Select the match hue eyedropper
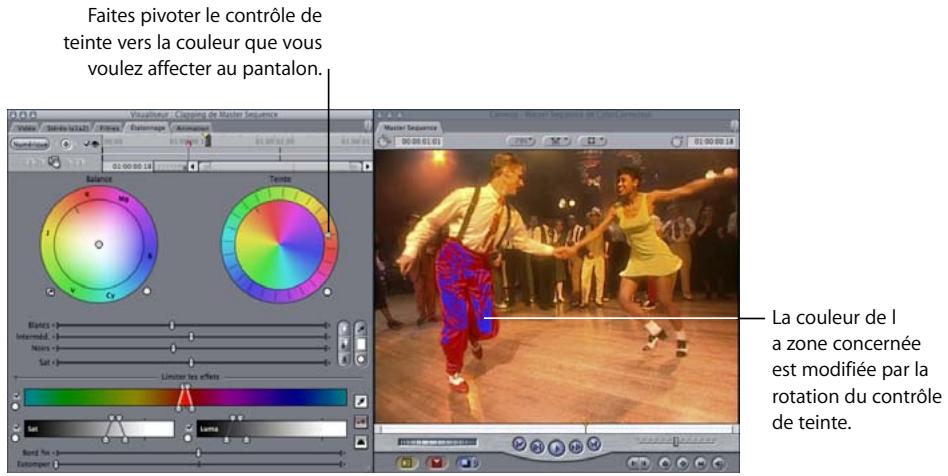 coord(360,328)
